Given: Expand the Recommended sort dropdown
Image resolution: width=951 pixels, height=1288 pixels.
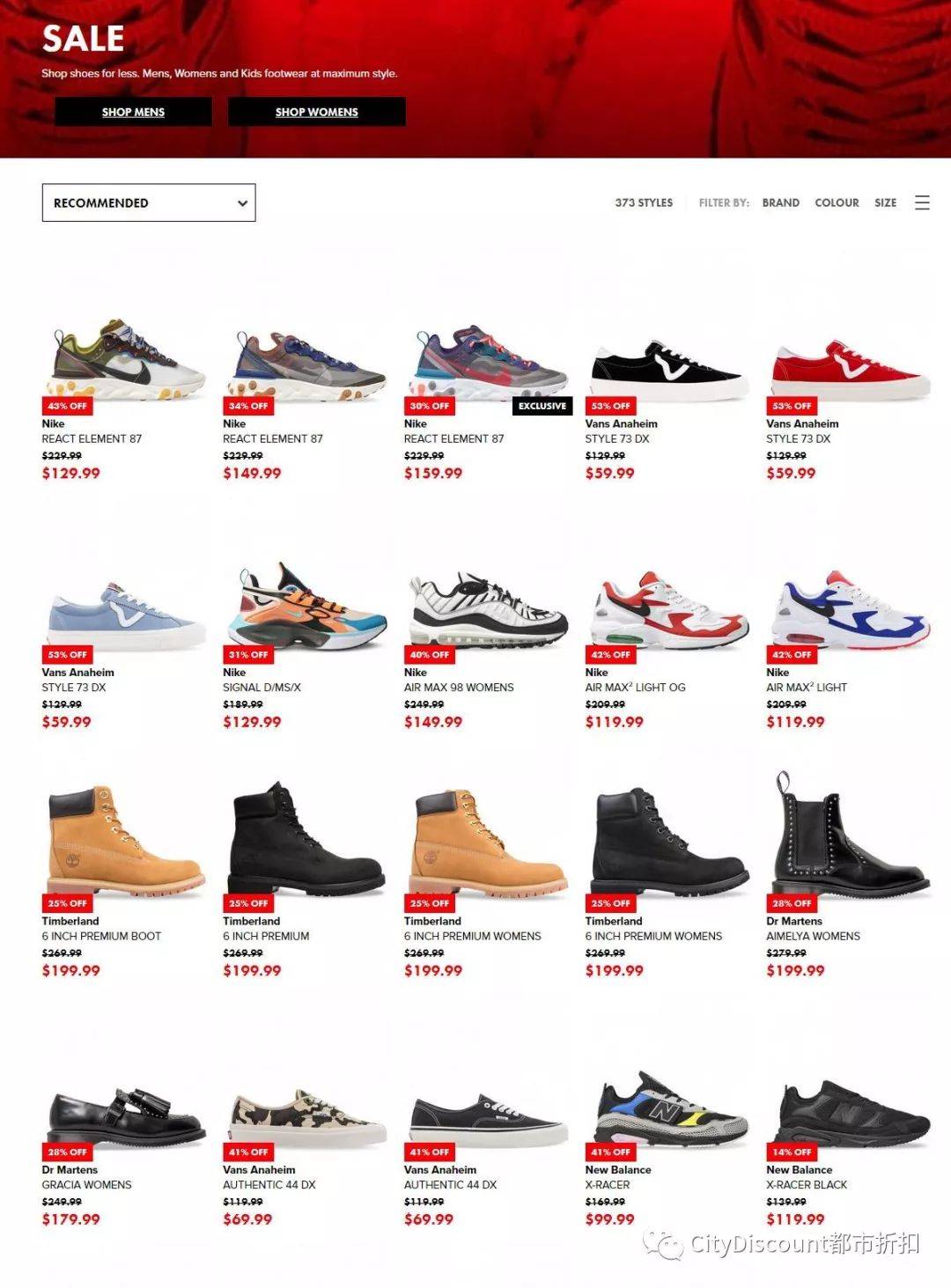Looking at the screenshot, I should pos(149,202).
